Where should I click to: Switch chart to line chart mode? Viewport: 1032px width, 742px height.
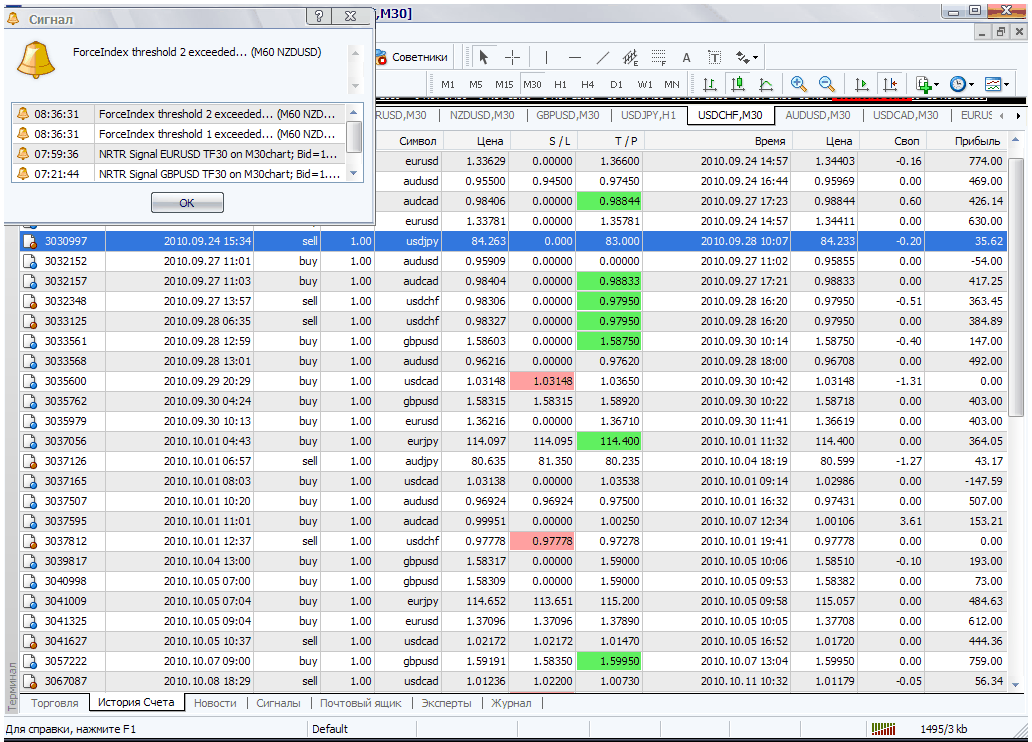pyautogui.click(x=766, y=84)
